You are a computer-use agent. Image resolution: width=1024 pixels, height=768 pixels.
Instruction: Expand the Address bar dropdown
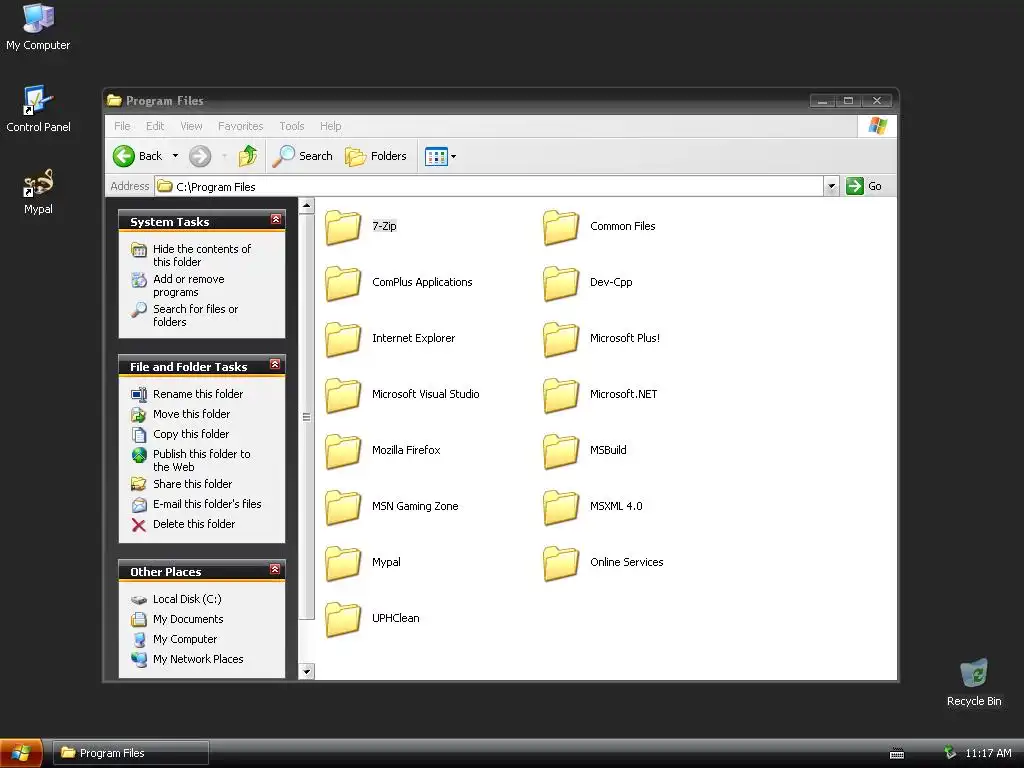831,186
